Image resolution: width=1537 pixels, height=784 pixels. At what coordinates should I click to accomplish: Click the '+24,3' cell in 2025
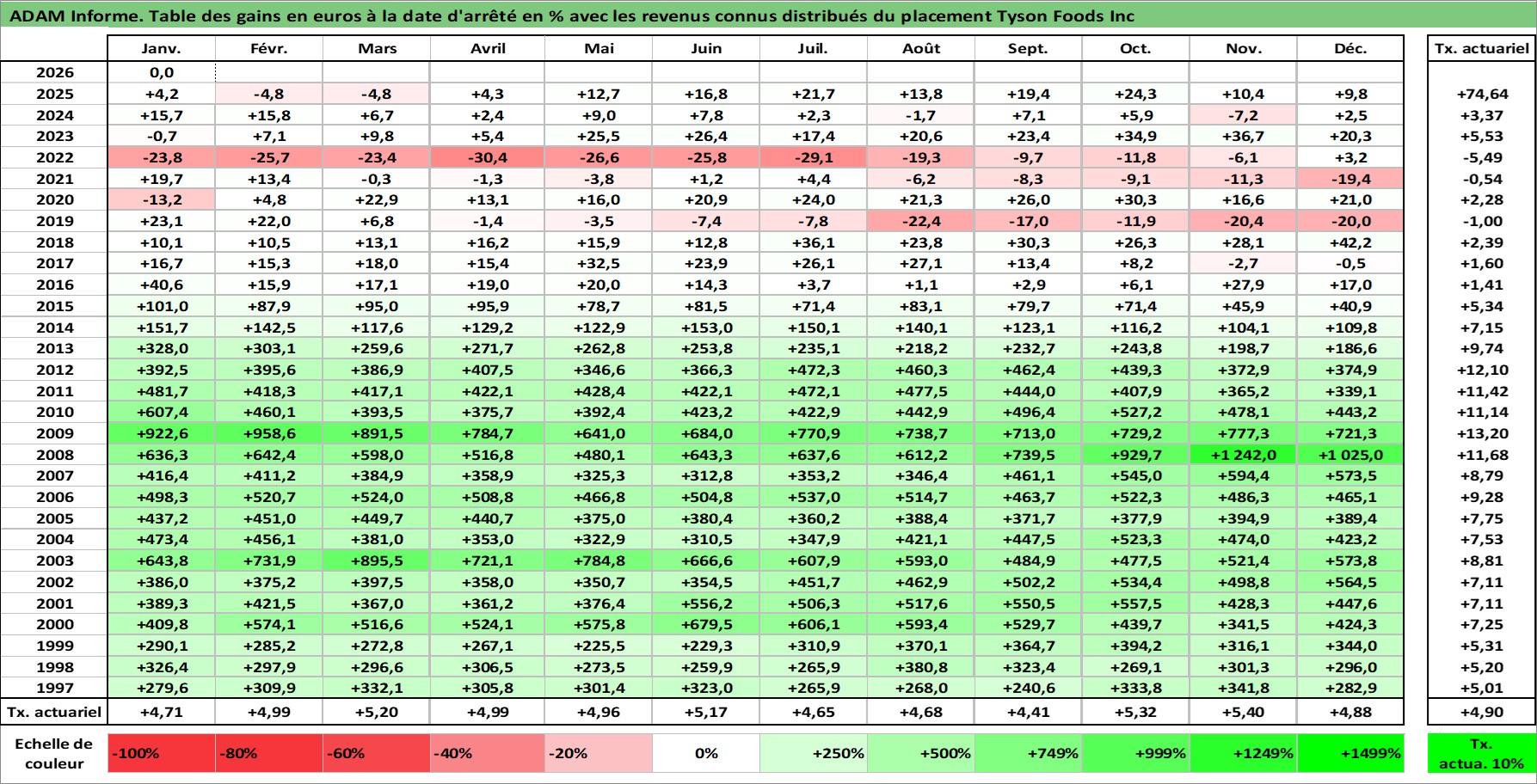click(1135, 94)
